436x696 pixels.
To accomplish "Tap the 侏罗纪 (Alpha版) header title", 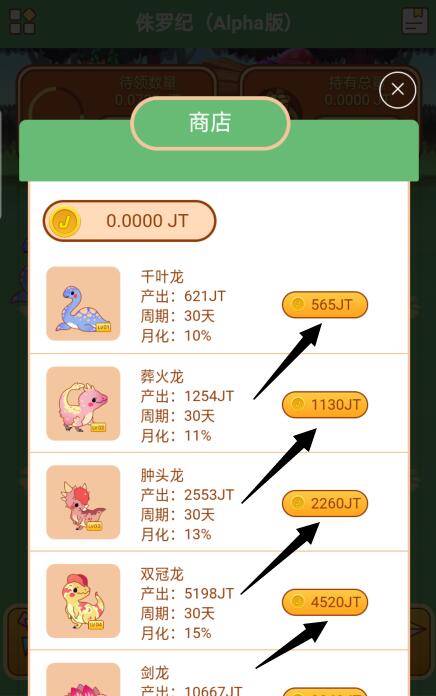I will click(214, 22).
